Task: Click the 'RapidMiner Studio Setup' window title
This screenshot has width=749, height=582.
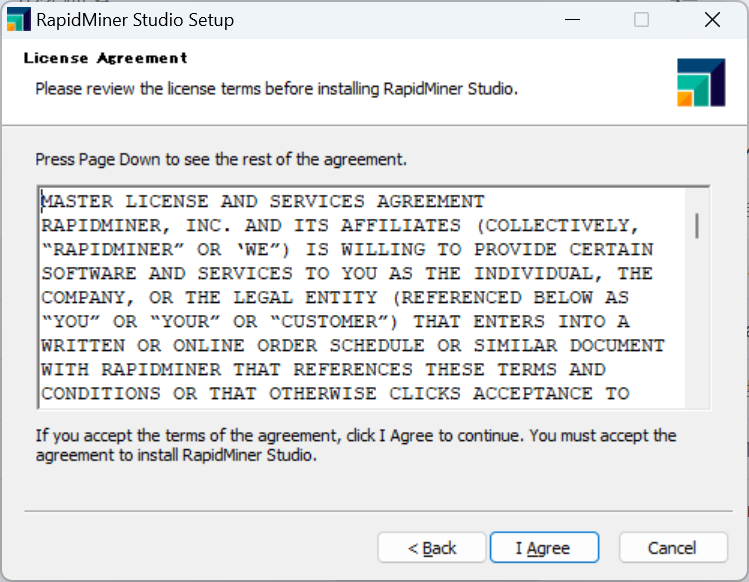Action: [135, 20]
